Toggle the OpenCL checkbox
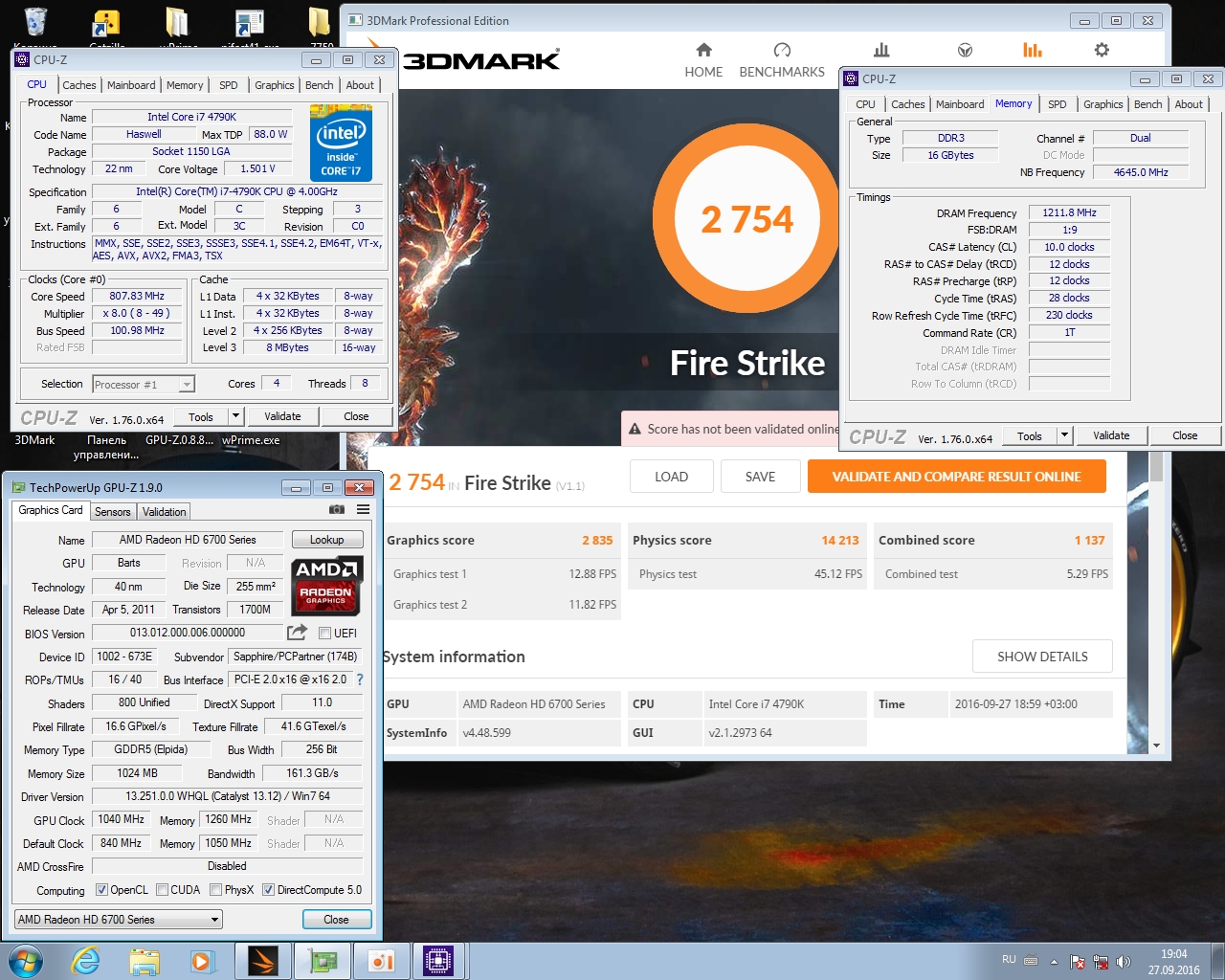Viewport: 1225px width, 980px height. (101, 890)
